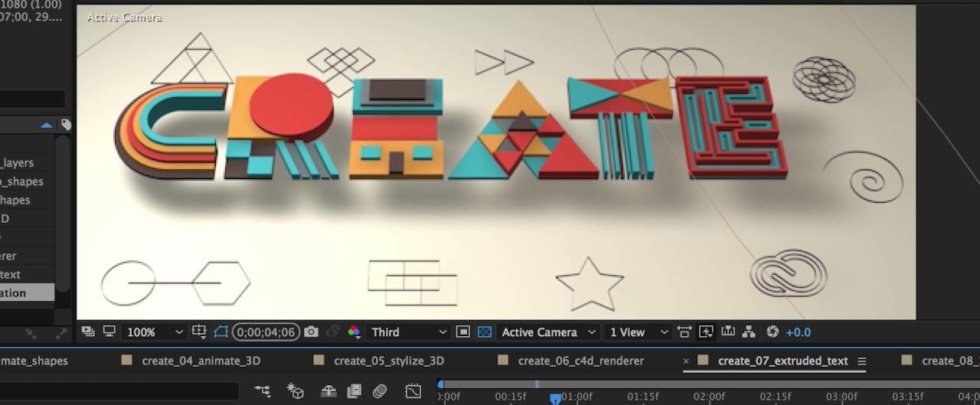Open the Third resolution dropdown

coord(408,332)
